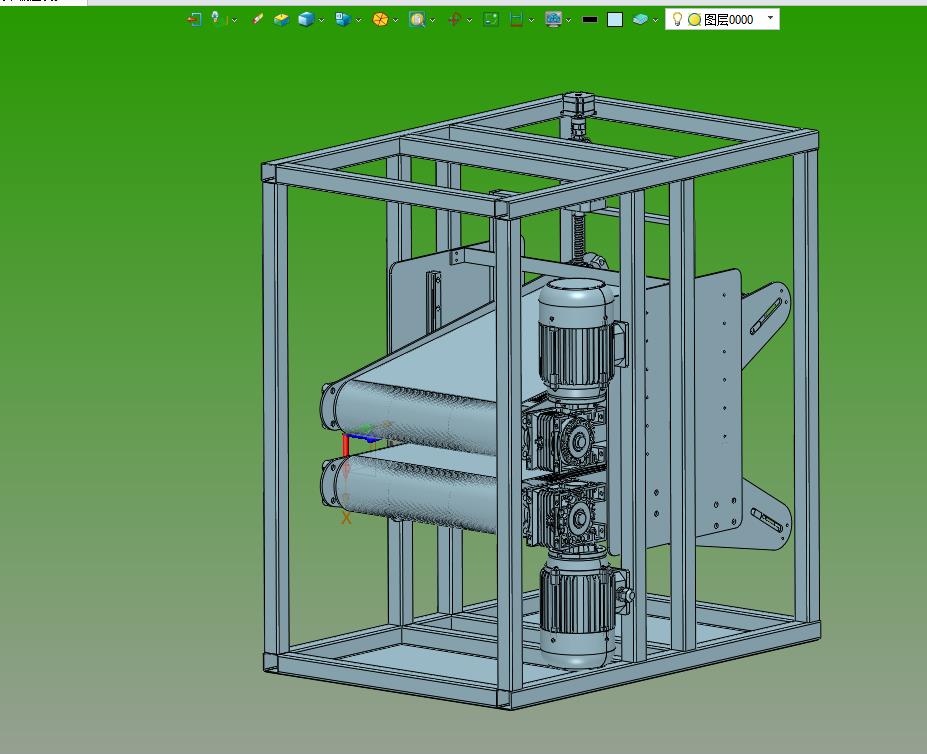Screen dimensions: 927x754
Task: Click the teal layer stack icon
Action: pos(640,20)
